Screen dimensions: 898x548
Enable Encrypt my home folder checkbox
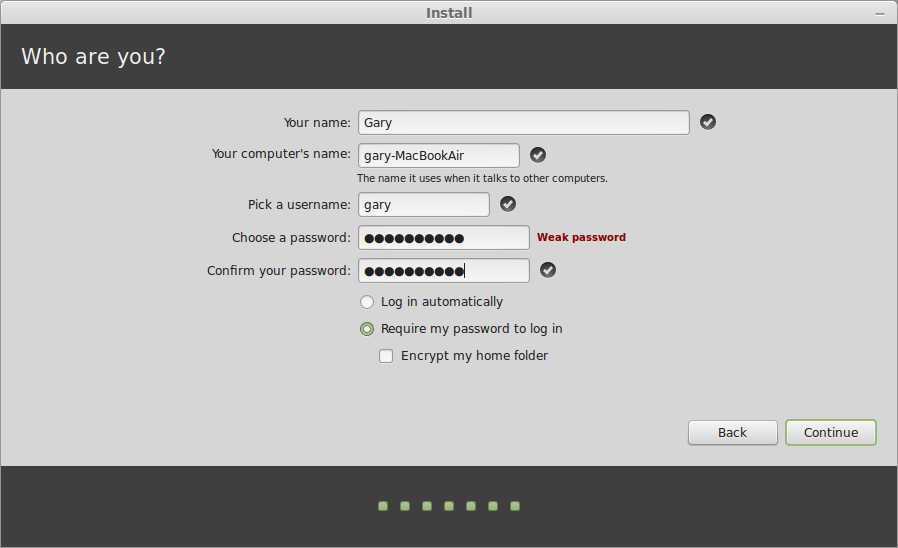[x=386, y=356]
